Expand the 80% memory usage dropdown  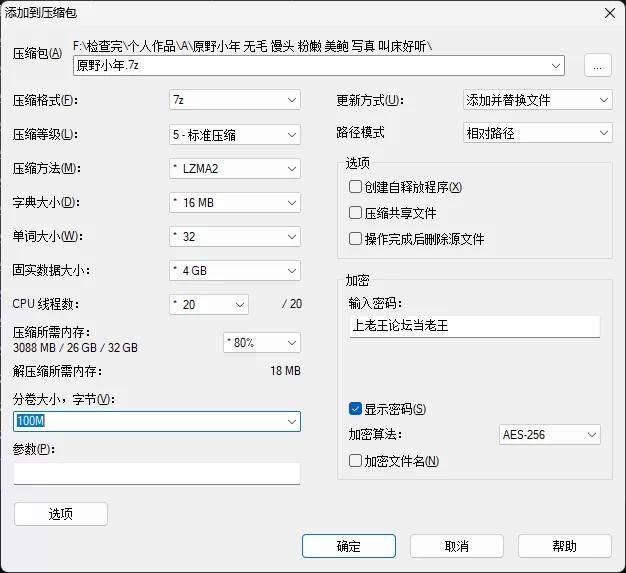click(x=262, y=343)
